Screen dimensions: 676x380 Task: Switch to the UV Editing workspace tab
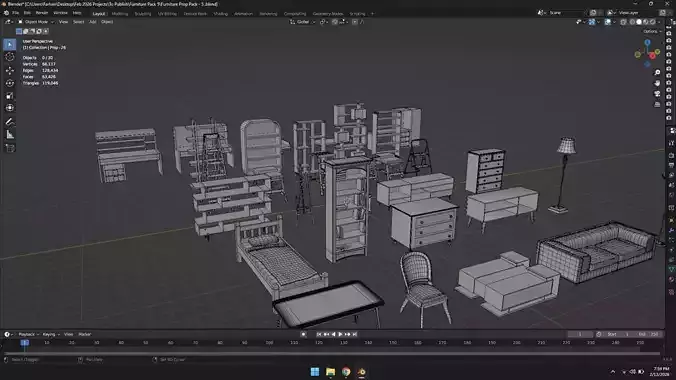click(x=167, y=14)
